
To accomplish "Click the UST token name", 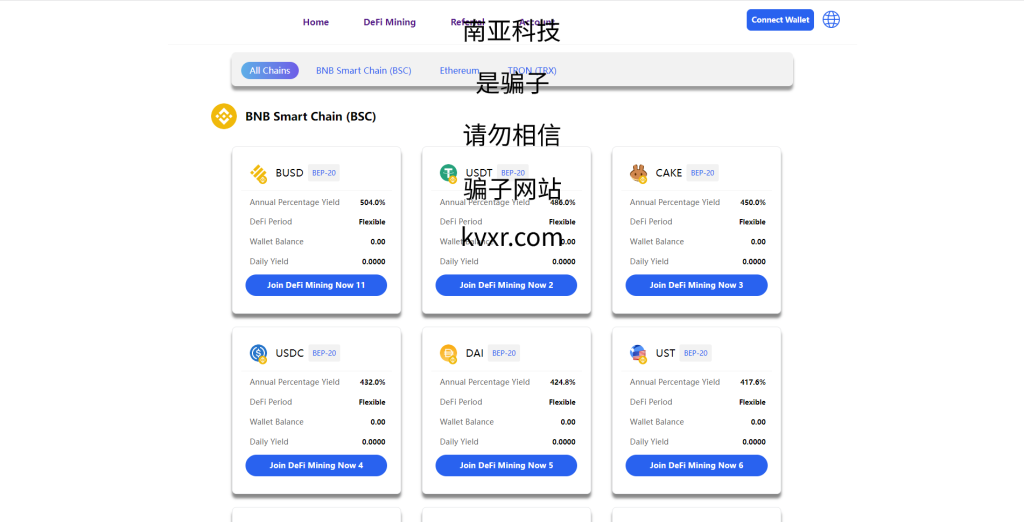I will pos(665,353).
